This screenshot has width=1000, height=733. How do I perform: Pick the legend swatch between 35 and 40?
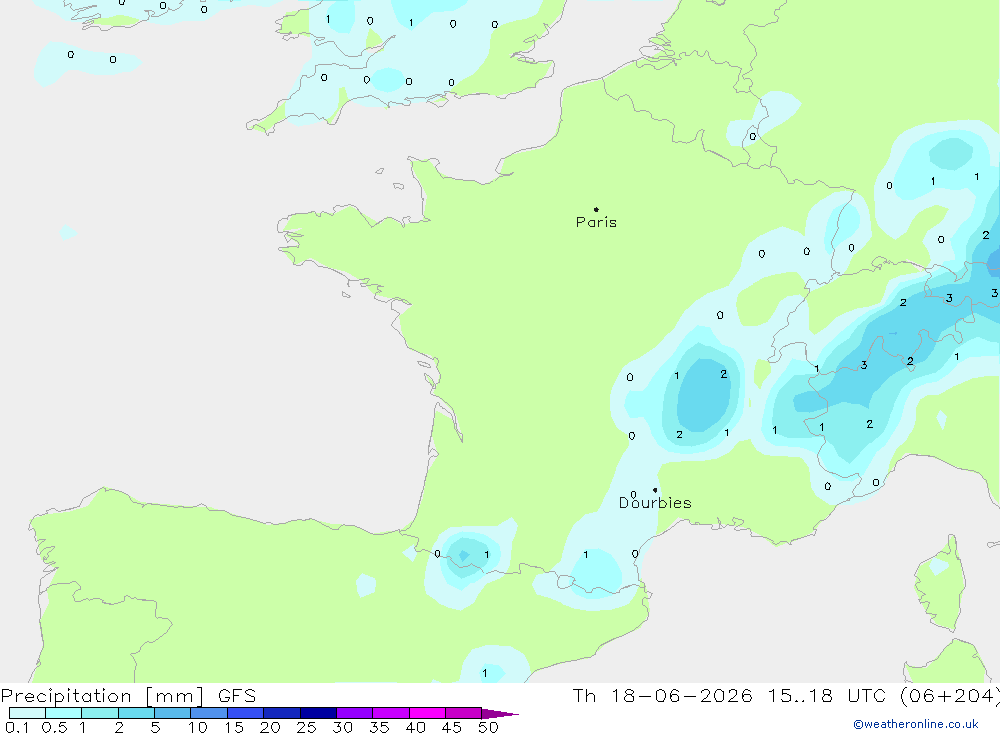[x=391, y=713]
